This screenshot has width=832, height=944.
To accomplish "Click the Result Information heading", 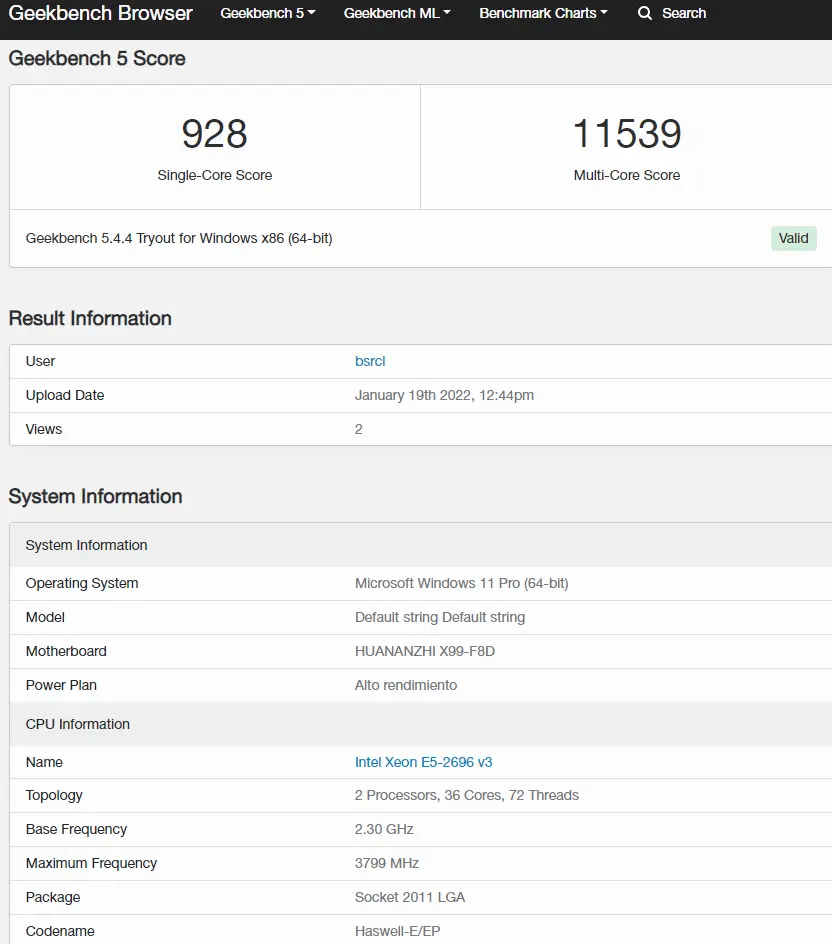I will tap(90, 318).
